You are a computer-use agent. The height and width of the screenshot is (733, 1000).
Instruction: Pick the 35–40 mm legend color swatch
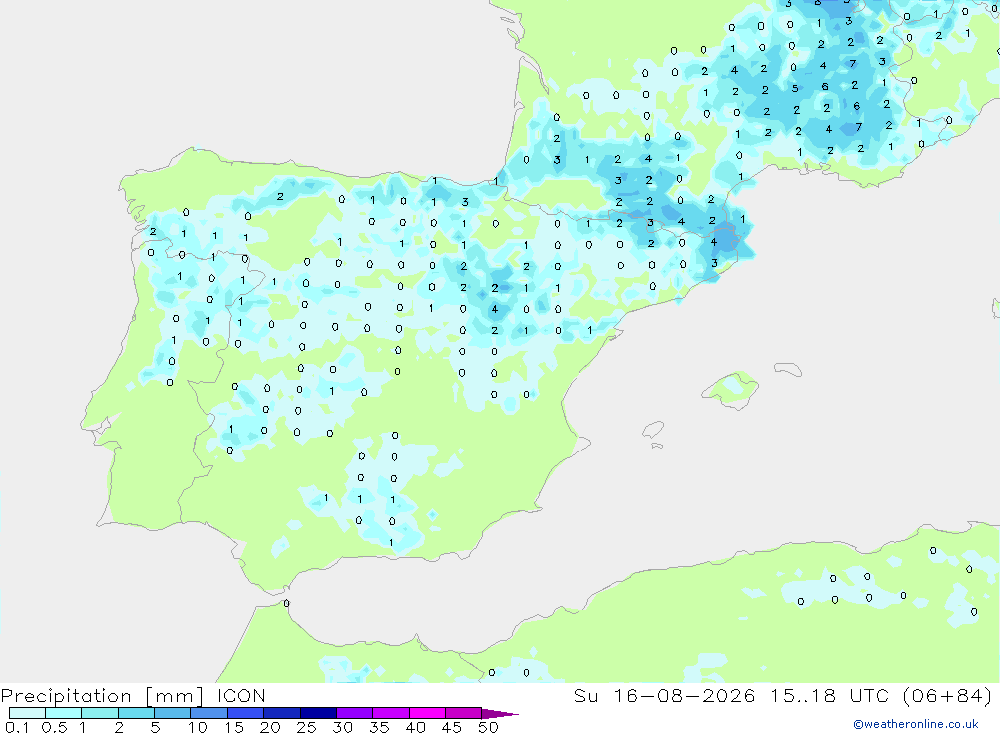click(391, 713)
